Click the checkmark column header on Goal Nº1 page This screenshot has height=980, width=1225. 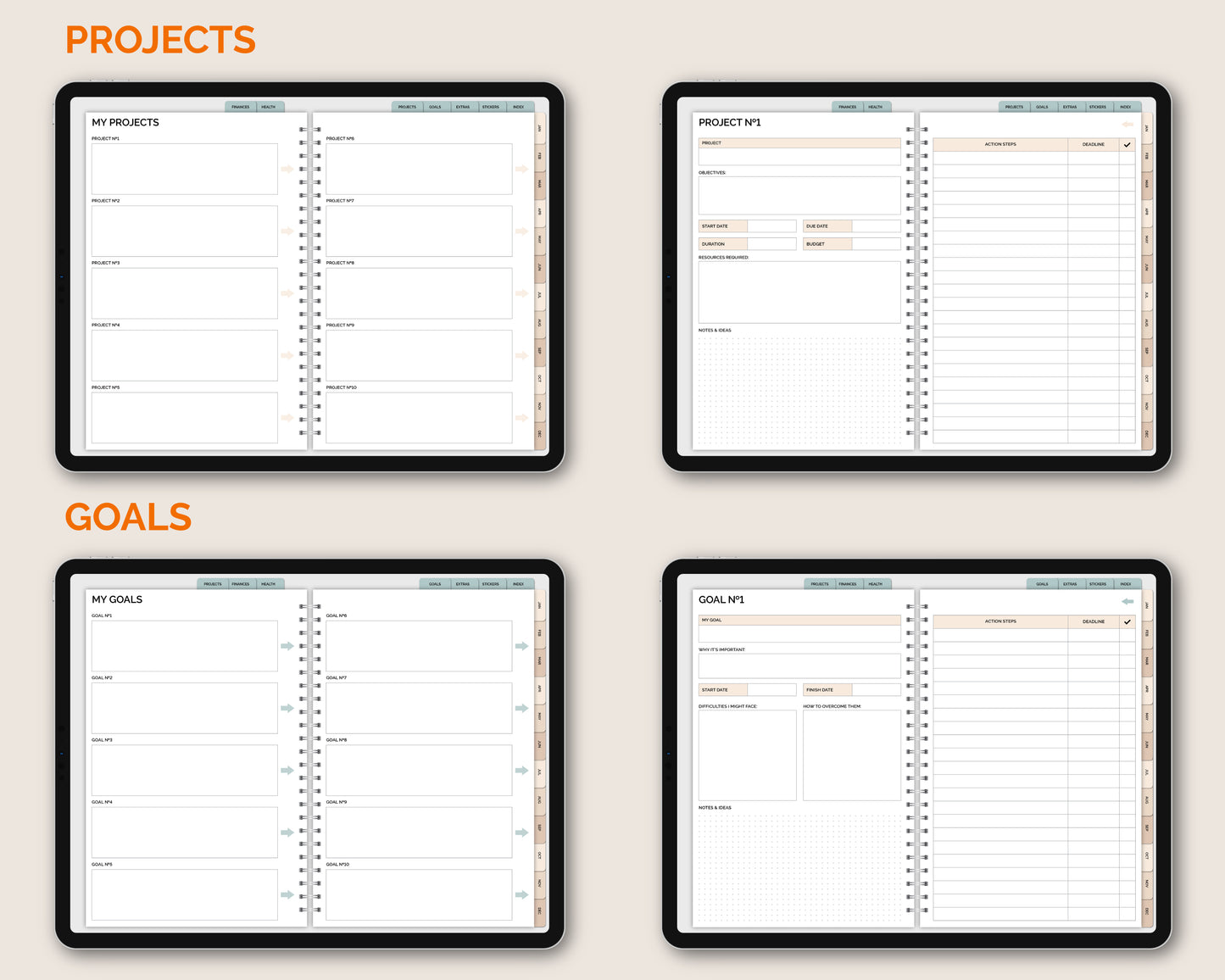tap(1128, 622)
